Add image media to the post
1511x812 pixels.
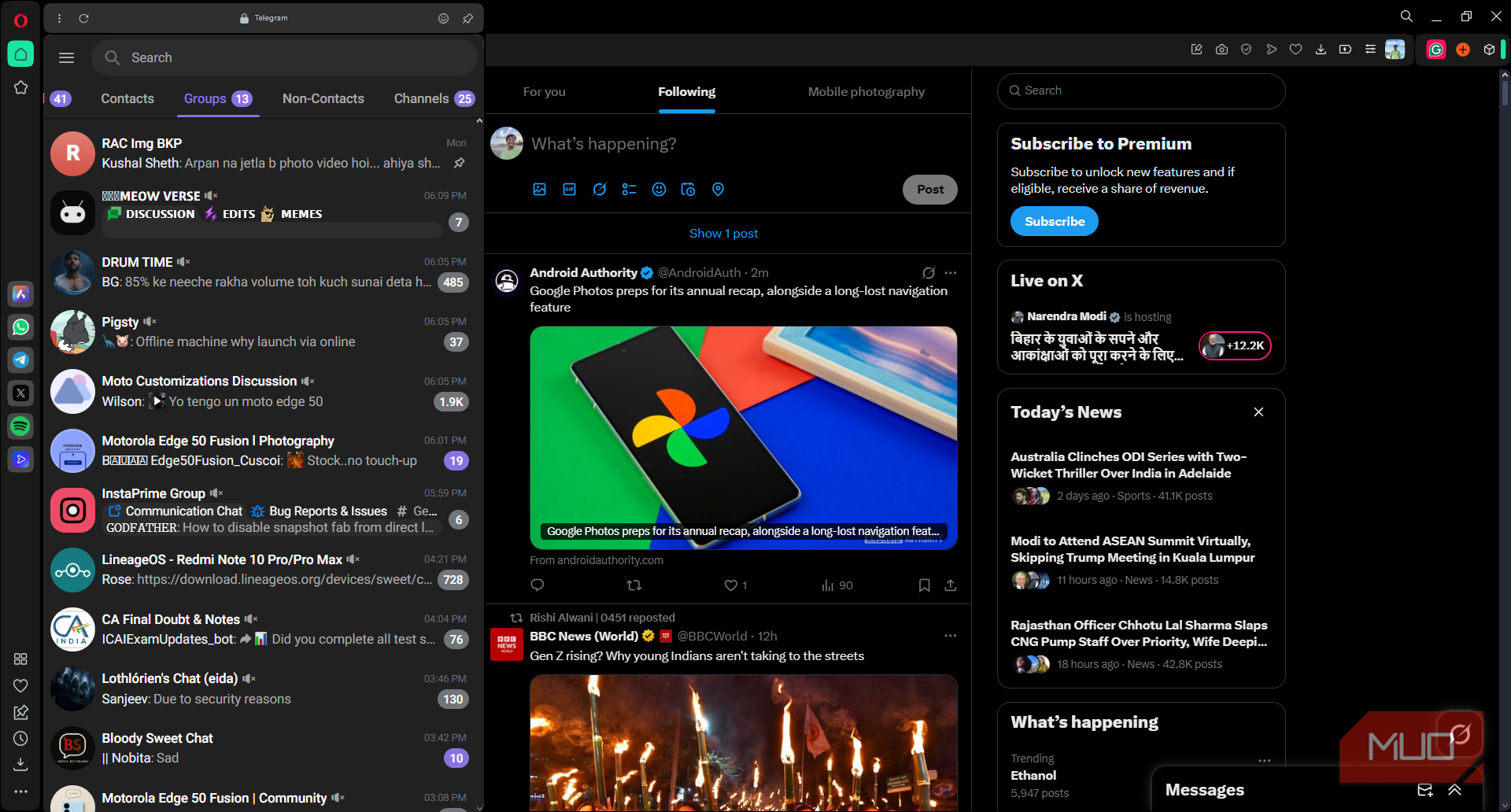pos(539,190)
